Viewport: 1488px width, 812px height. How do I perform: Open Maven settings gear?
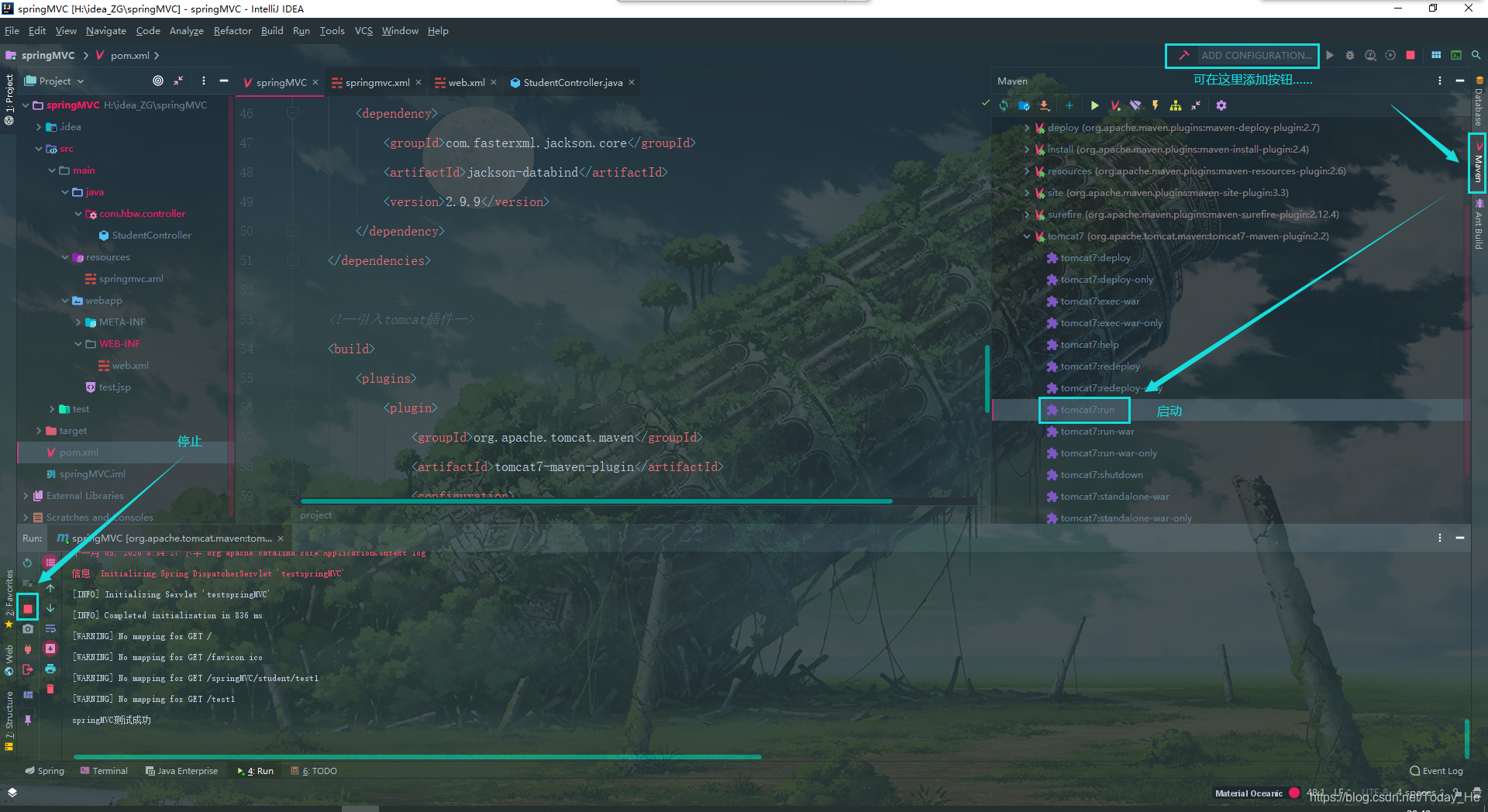[x=1221, y=105]
